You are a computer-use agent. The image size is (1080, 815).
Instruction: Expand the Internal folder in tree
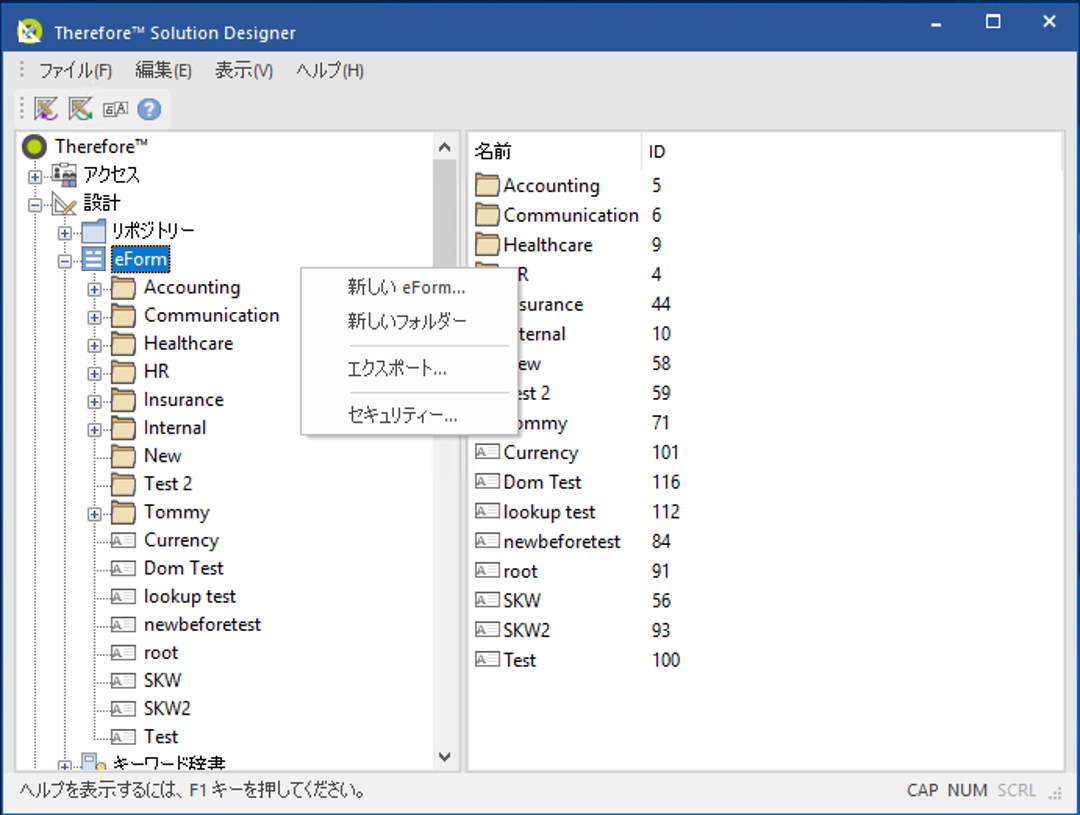tap(94, 430)
